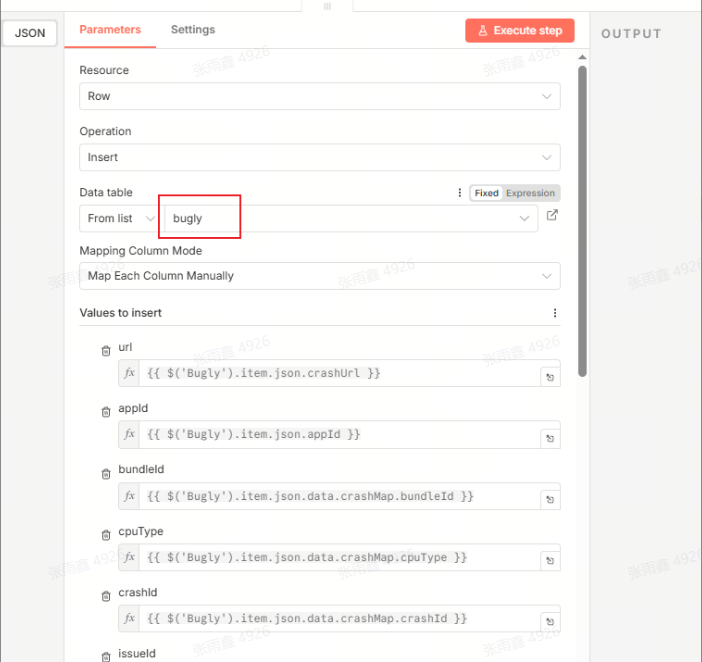The image size is (702, 662).
Task: Remove the crashId value row
Action: 106,596
